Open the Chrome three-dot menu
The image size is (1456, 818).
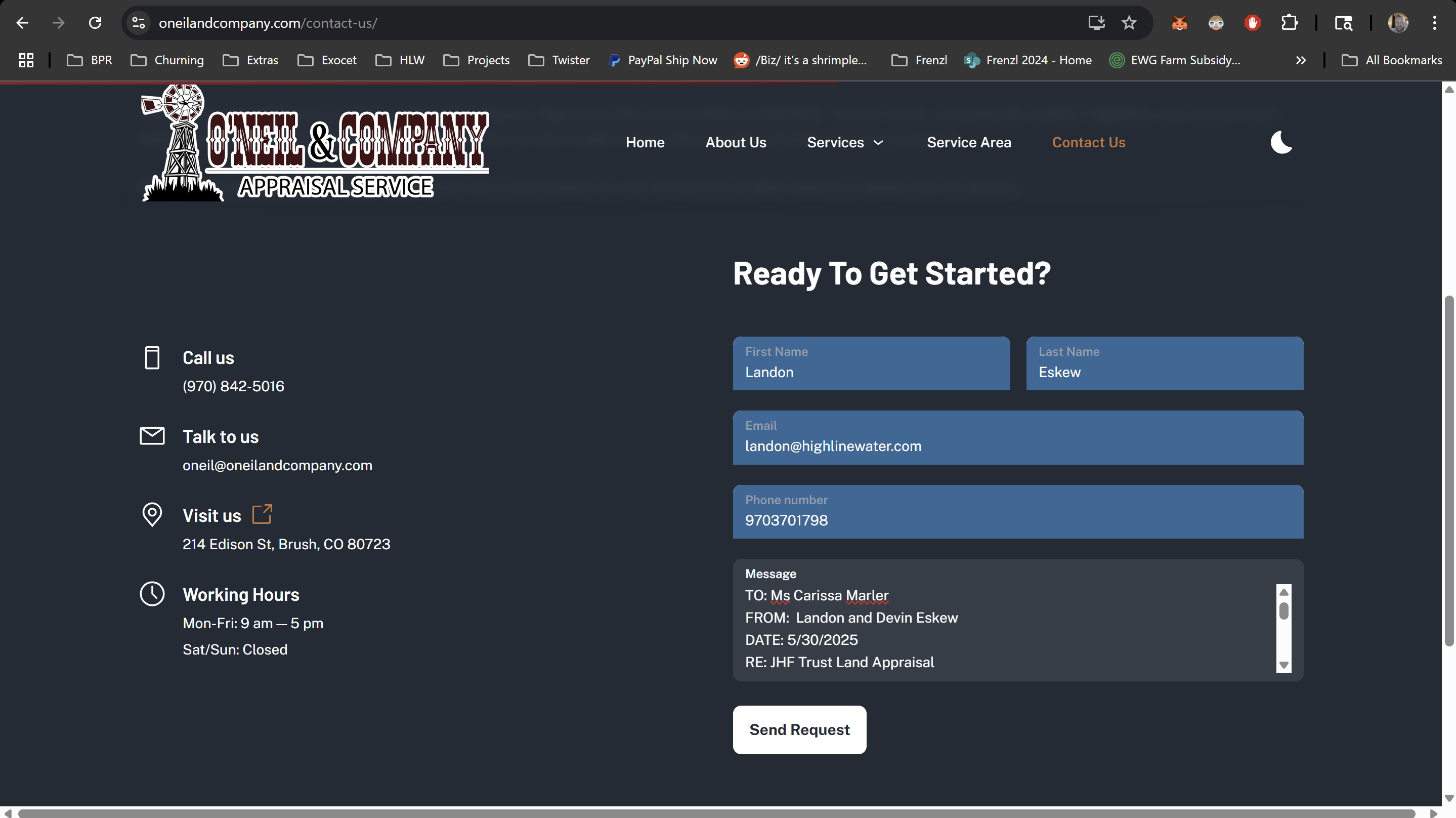pyautogui.click(x=1435, y=23)
